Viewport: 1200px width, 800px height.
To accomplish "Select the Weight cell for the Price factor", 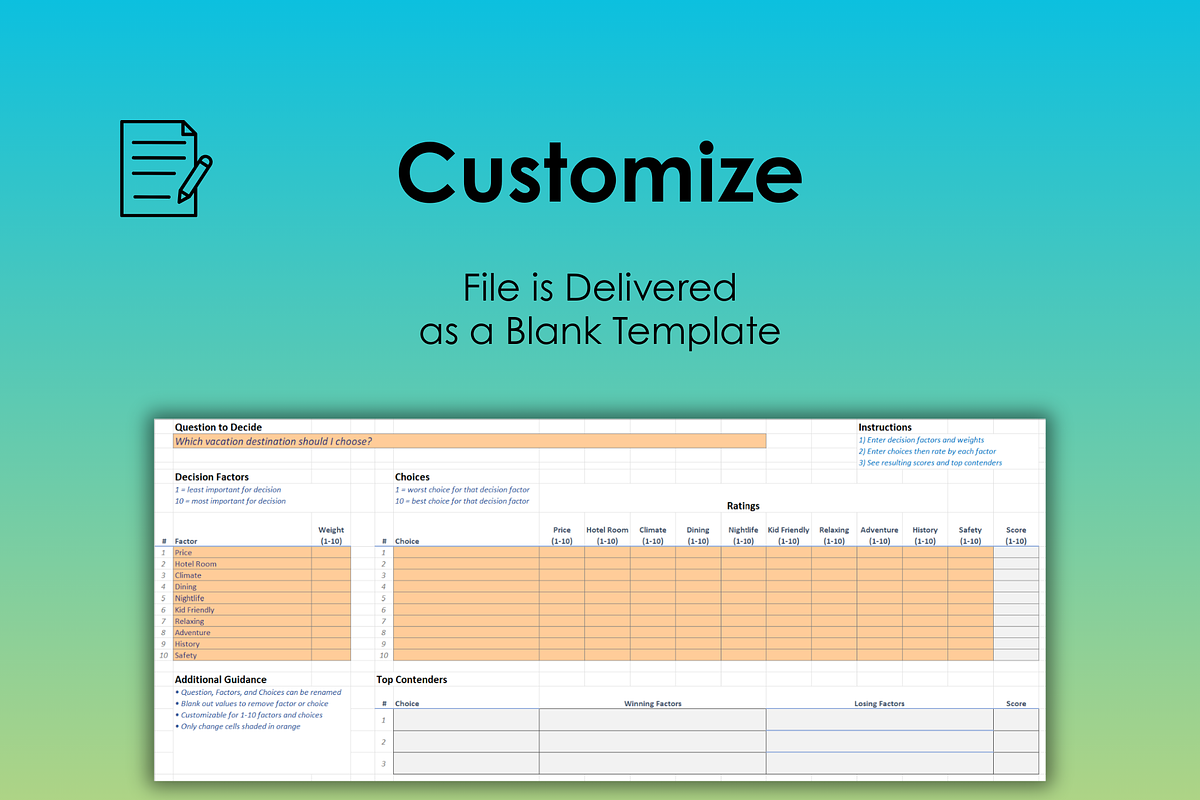I will tap(331, 552).
